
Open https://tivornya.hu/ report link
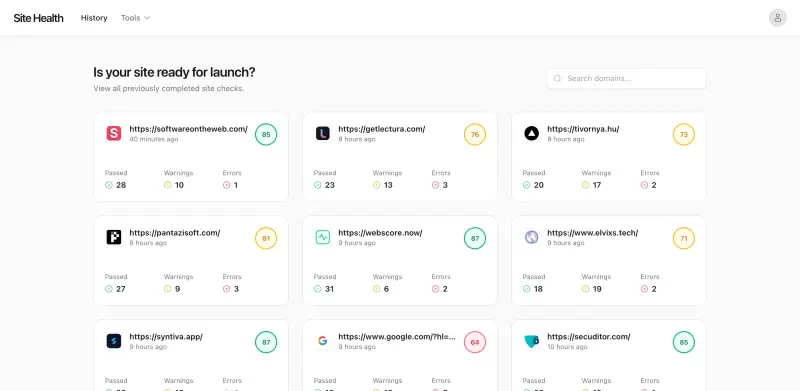[x=583, y=129]
